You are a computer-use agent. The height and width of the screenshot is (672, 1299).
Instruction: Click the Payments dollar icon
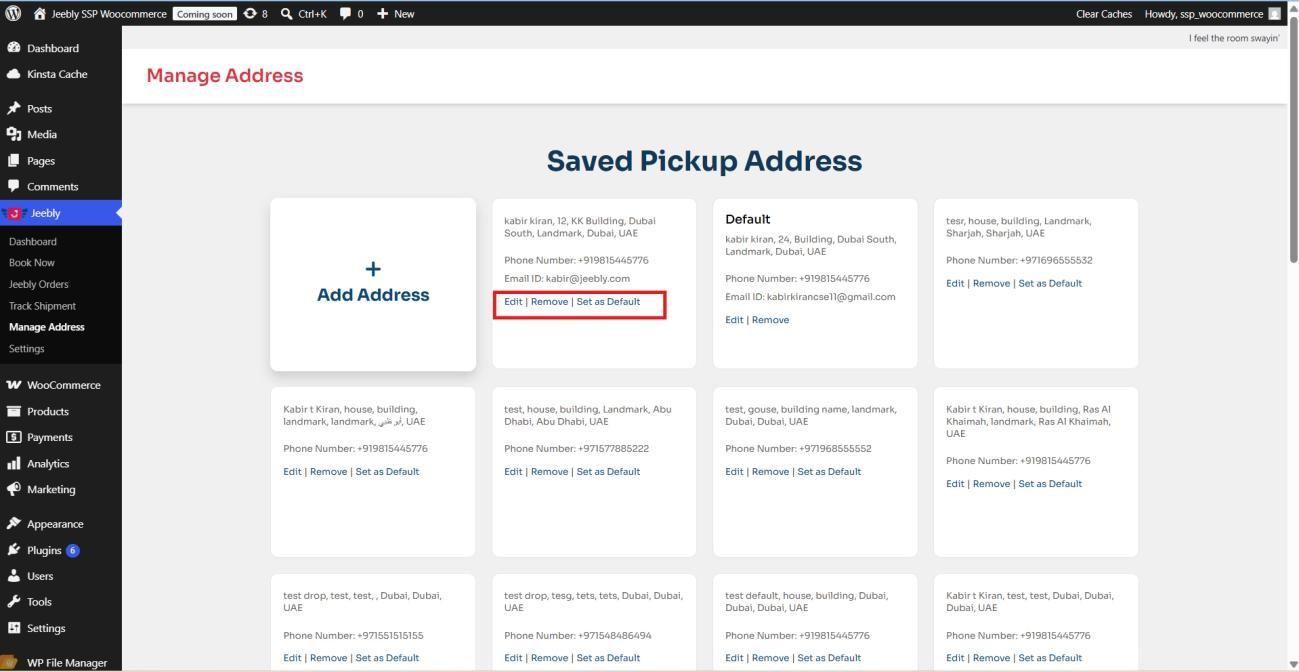pyautogui.click(x=14, y=437)
